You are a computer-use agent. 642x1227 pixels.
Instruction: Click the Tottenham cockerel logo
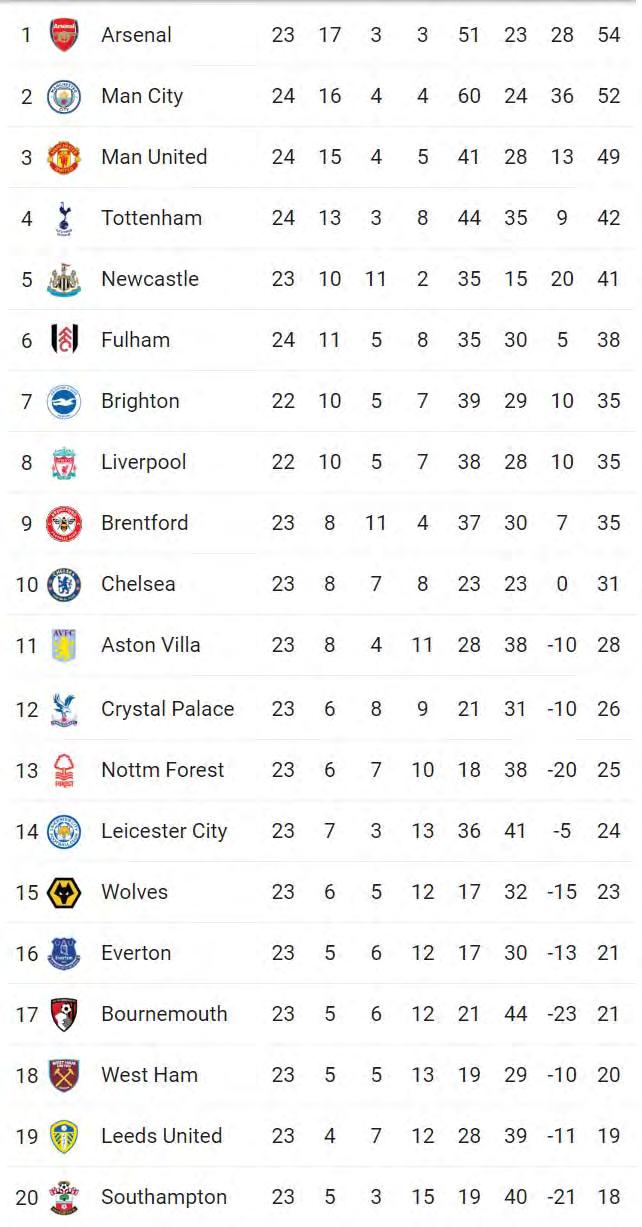click(x=64, y=218)
